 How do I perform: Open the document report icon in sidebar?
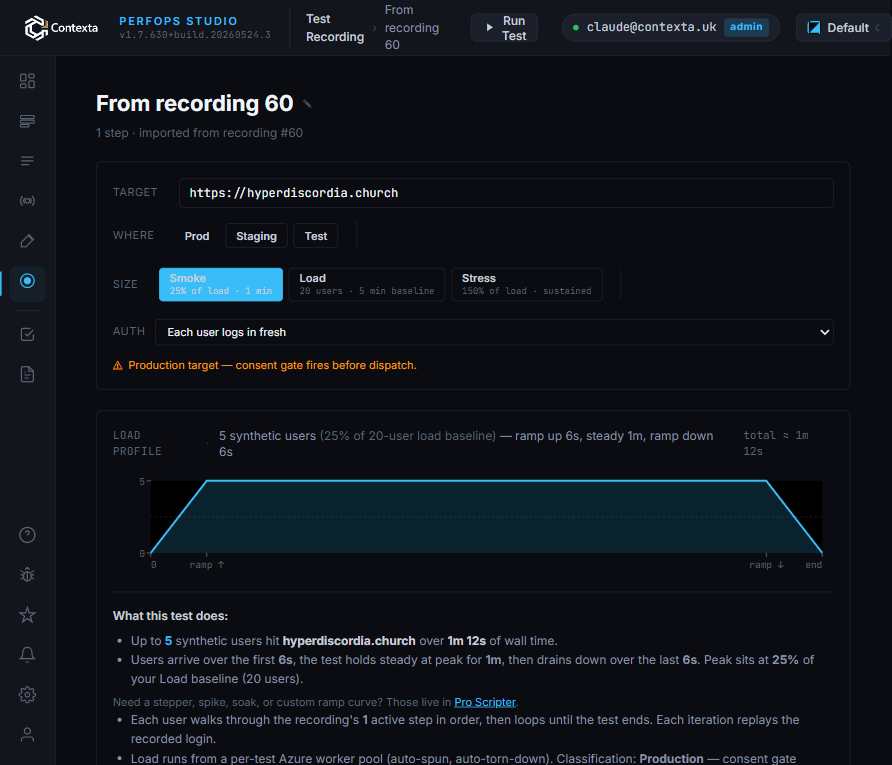[27, 374]
